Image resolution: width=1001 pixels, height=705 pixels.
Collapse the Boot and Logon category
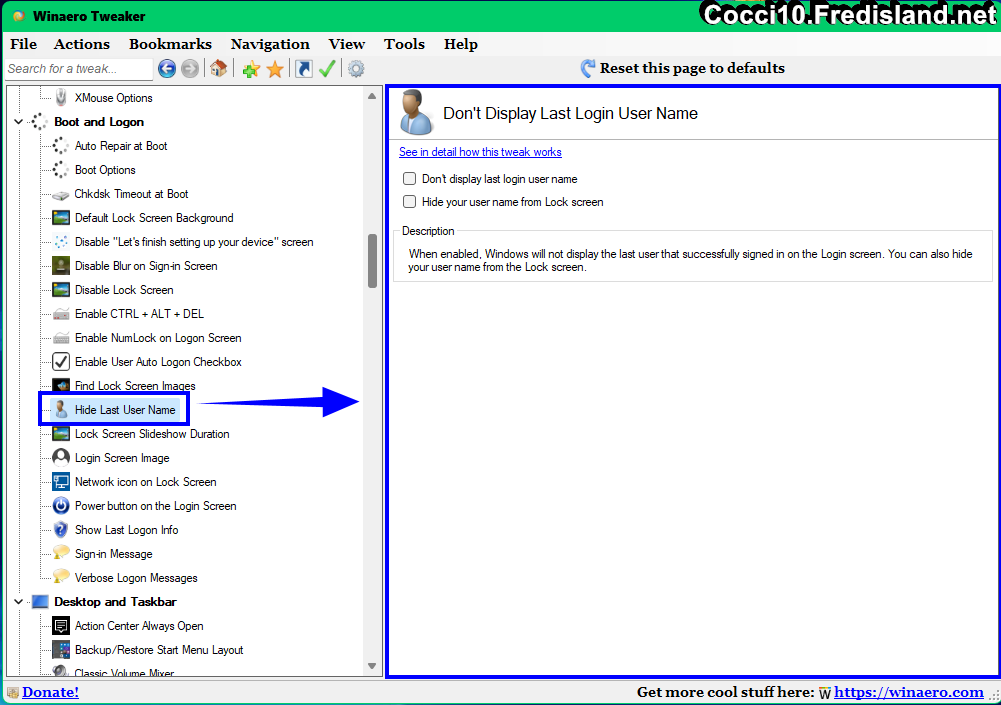[x=19, y=122]
